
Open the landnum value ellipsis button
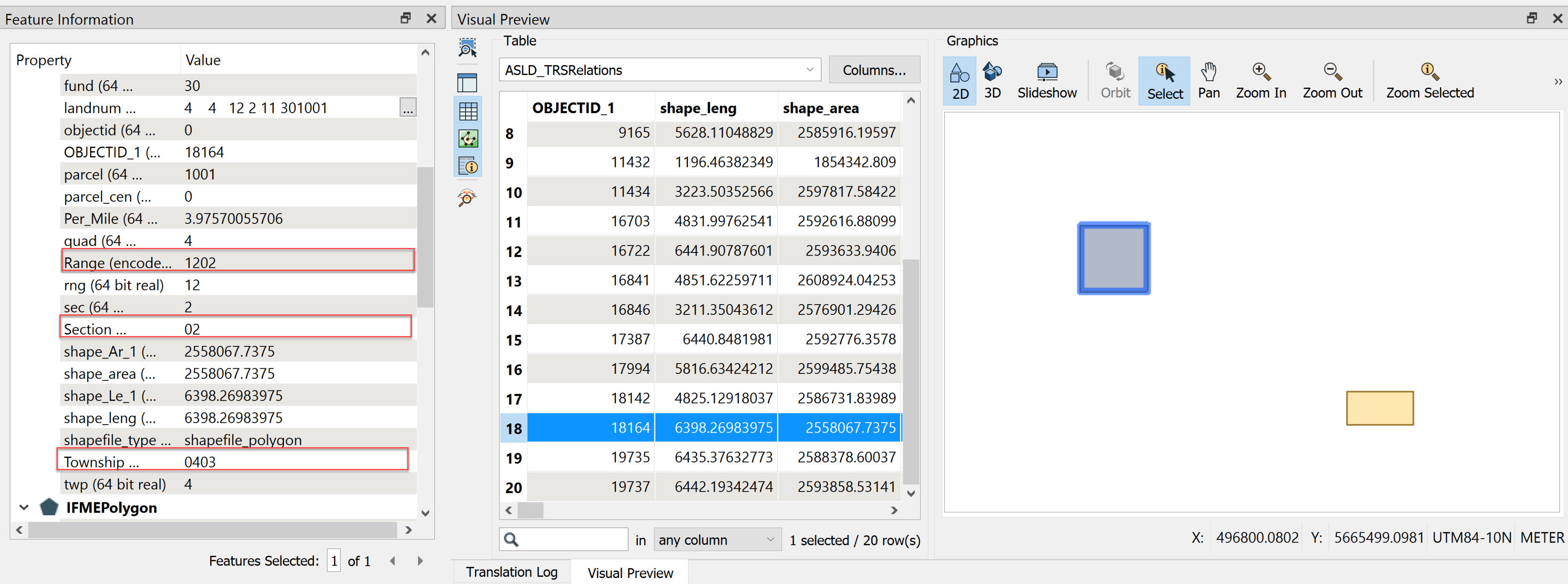408,108
